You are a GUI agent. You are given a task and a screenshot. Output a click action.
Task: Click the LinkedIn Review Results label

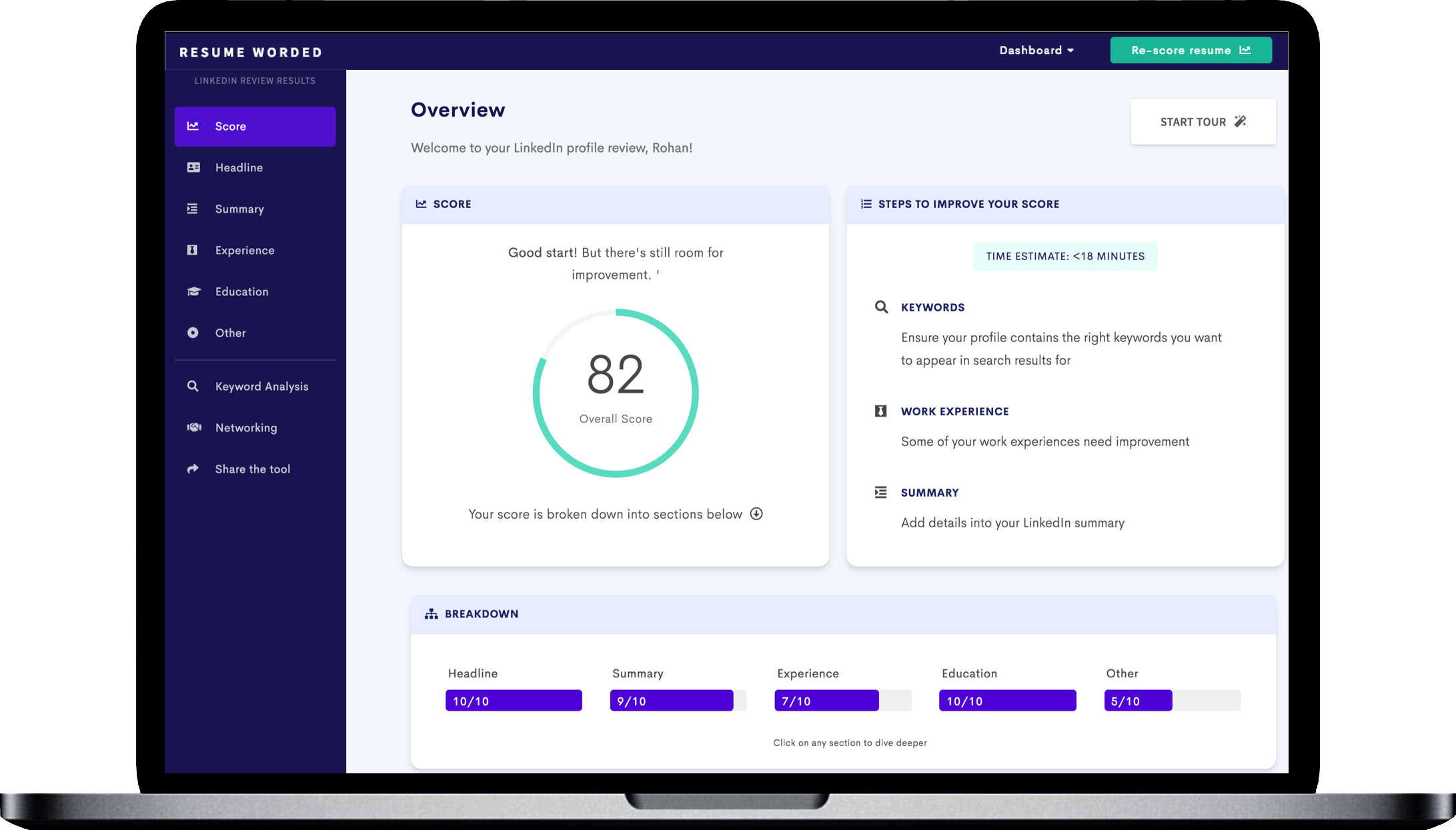258,80
